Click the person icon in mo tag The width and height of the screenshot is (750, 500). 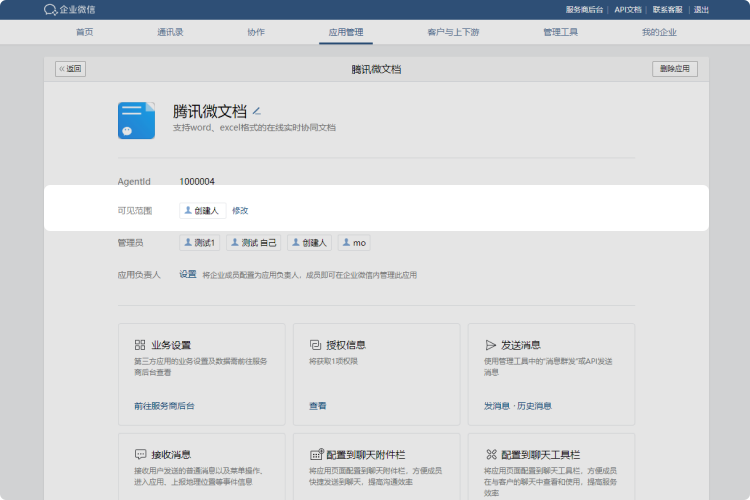(346, 243)
